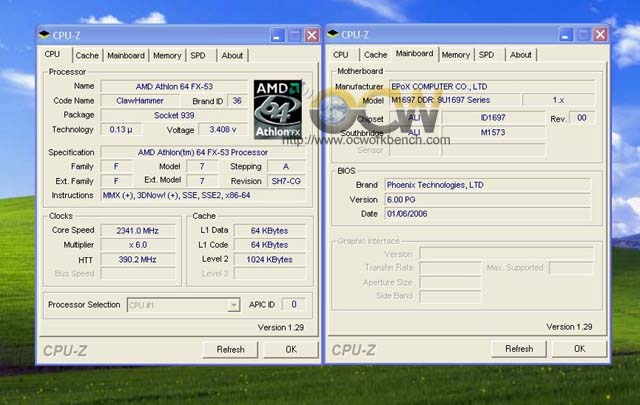The width and height of the screenshot is (640, 405).
Task: Click the Level 2 value 1024 KBytes
Action: (x=269, y=260)
